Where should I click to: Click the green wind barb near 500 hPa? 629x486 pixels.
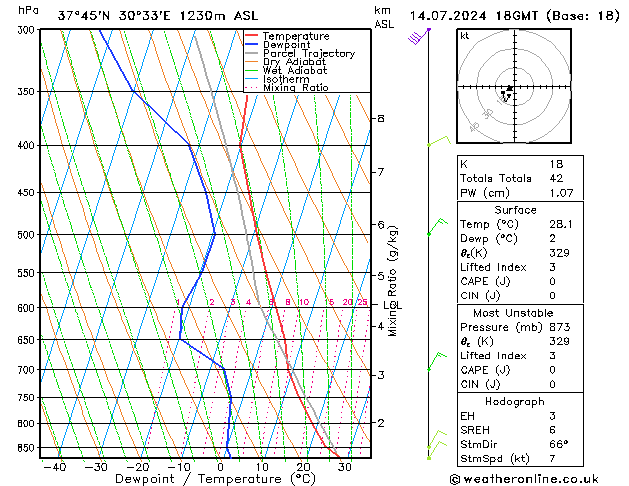[436, 226]
